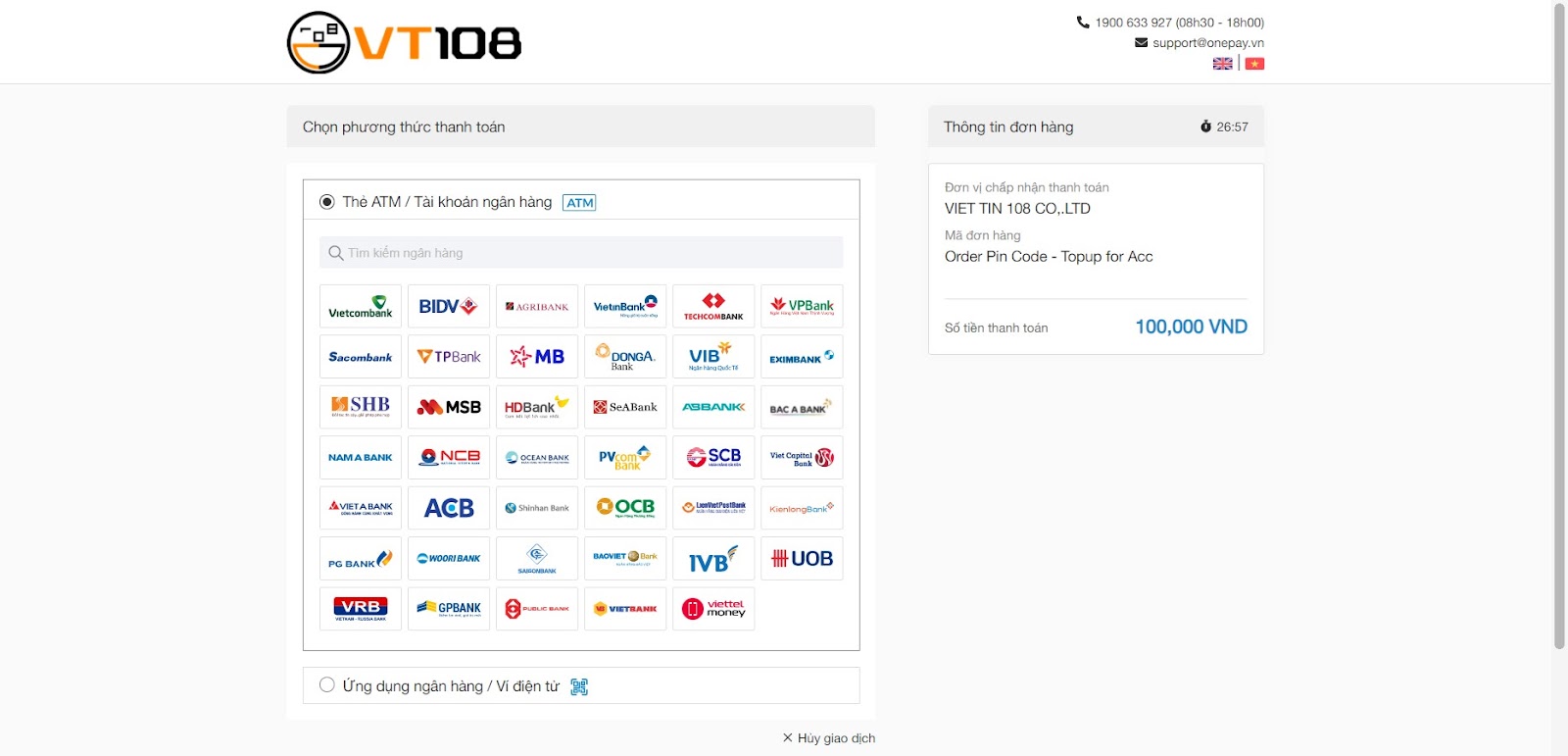Pick the VIB bank tile
Image resolution: width=1568 pixels, height=756 pixels.
coord(713,357)
